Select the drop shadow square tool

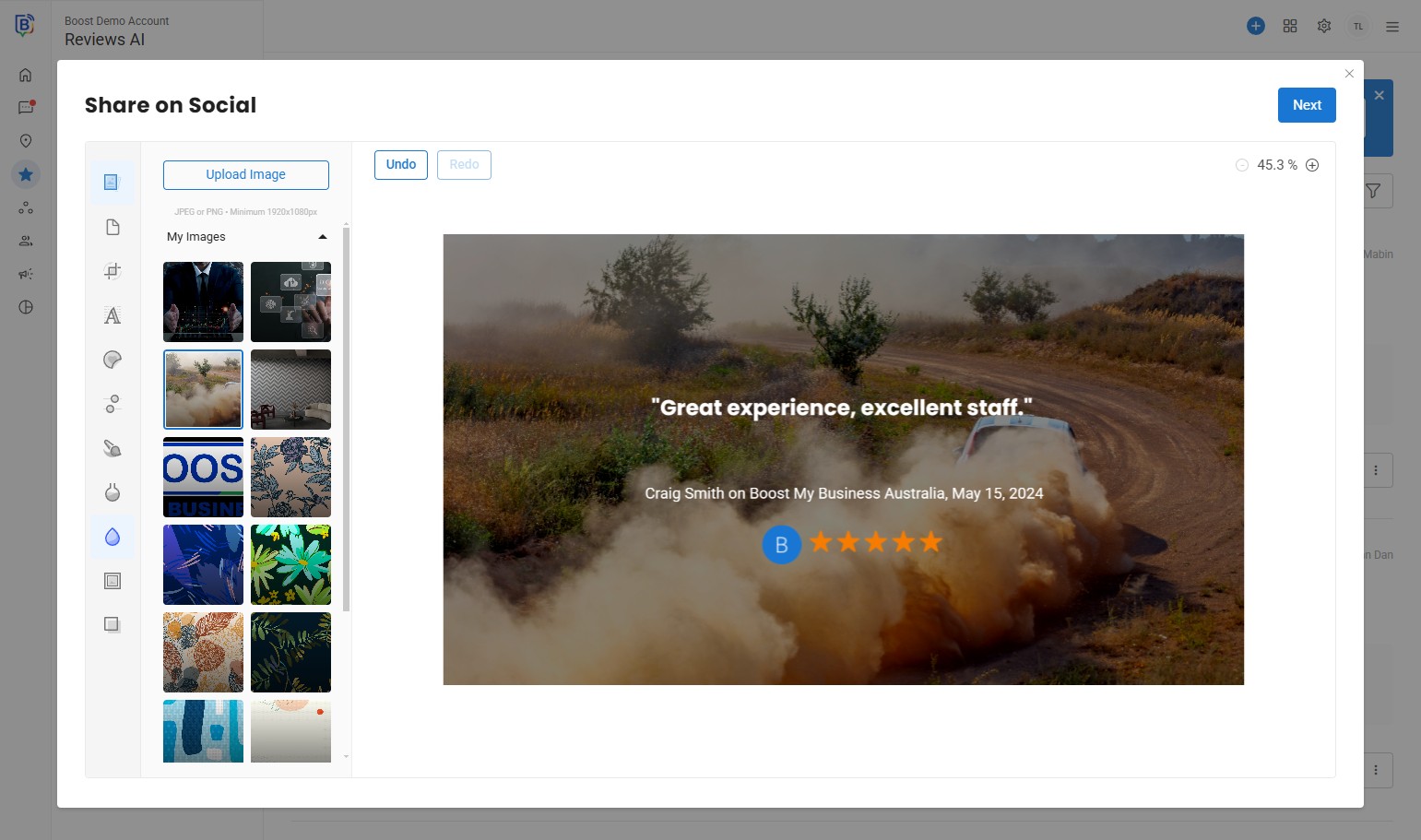[x=112, y=624]
